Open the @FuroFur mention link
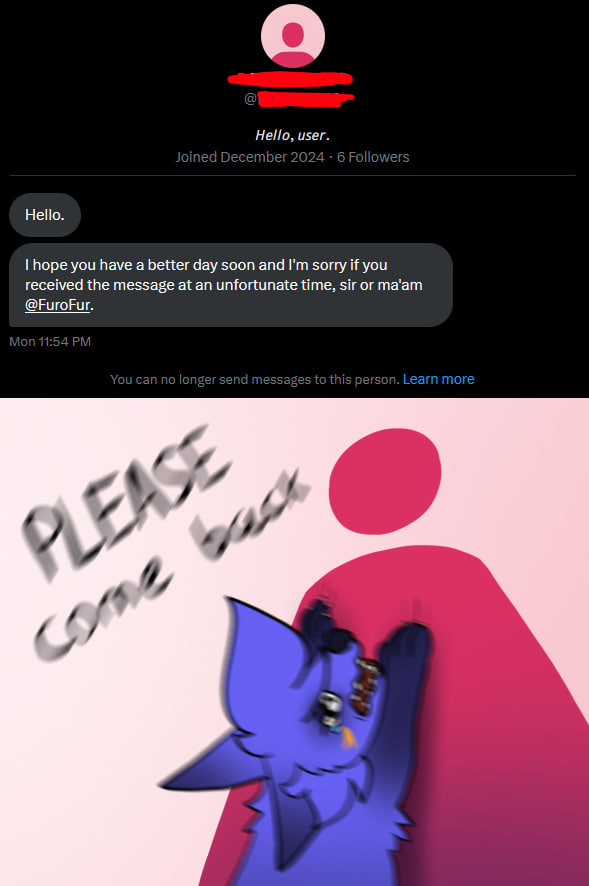Viewport: 589px width, 886px height. click(58, 305)
